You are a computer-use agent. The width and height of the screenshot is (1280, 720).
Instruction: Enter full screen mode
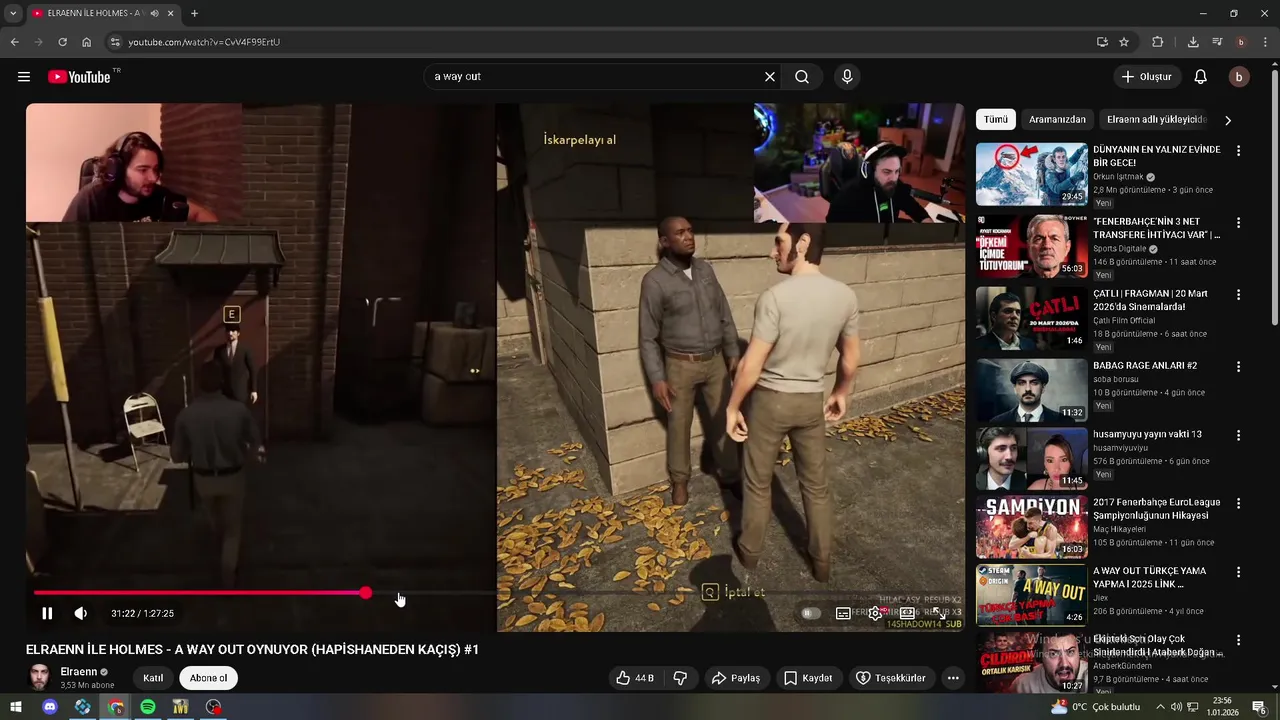coord(939,613)
